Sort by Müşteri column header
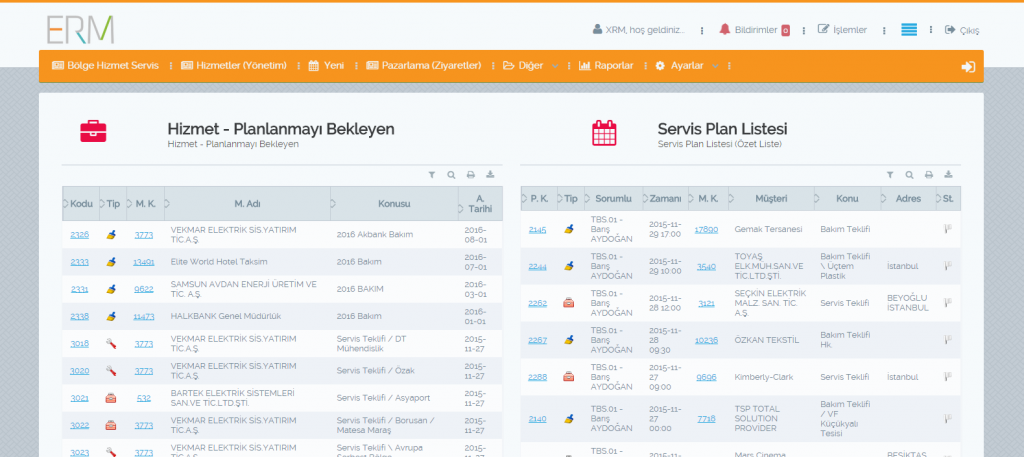Screen dimensions: 1024x457 [x=771, y=198]
